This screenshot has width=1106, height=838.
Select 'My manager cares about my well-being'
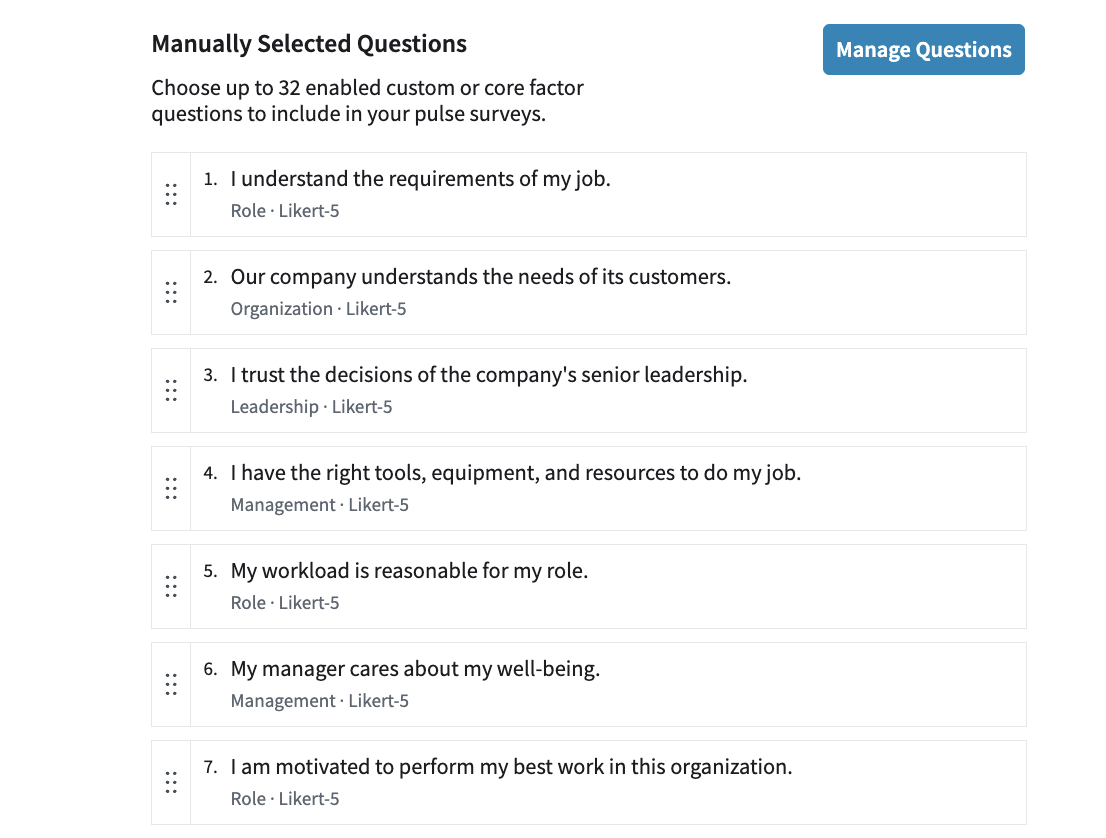tap(415, 669)
